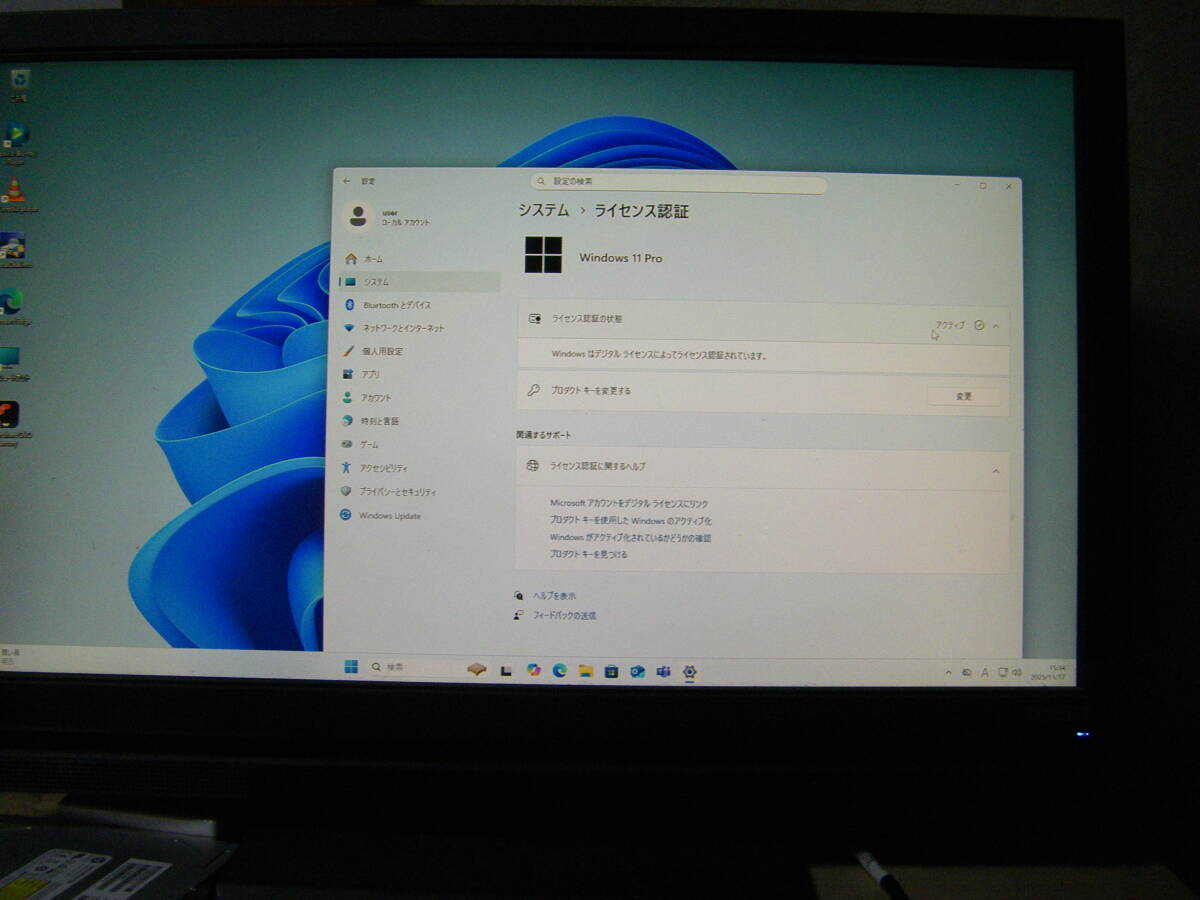Launch Microsoft Edge from taskbar
Viewport: 1200px width, 900px height.
coord(559,671)
